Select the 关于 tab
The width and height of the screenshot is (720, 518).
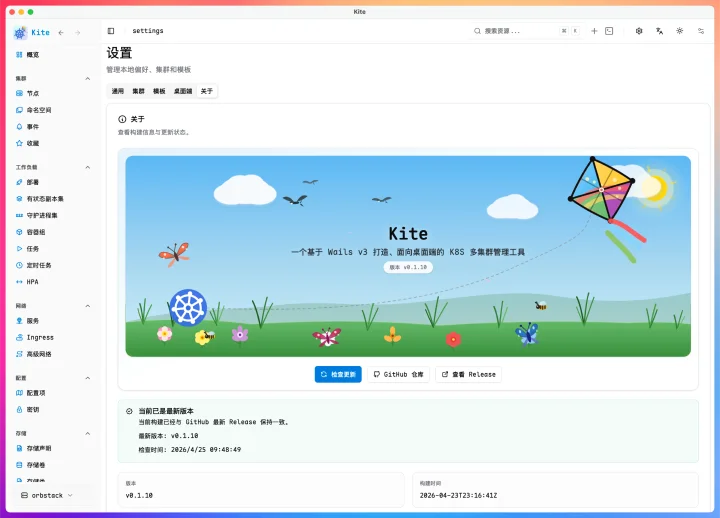[x=207, y=91]
